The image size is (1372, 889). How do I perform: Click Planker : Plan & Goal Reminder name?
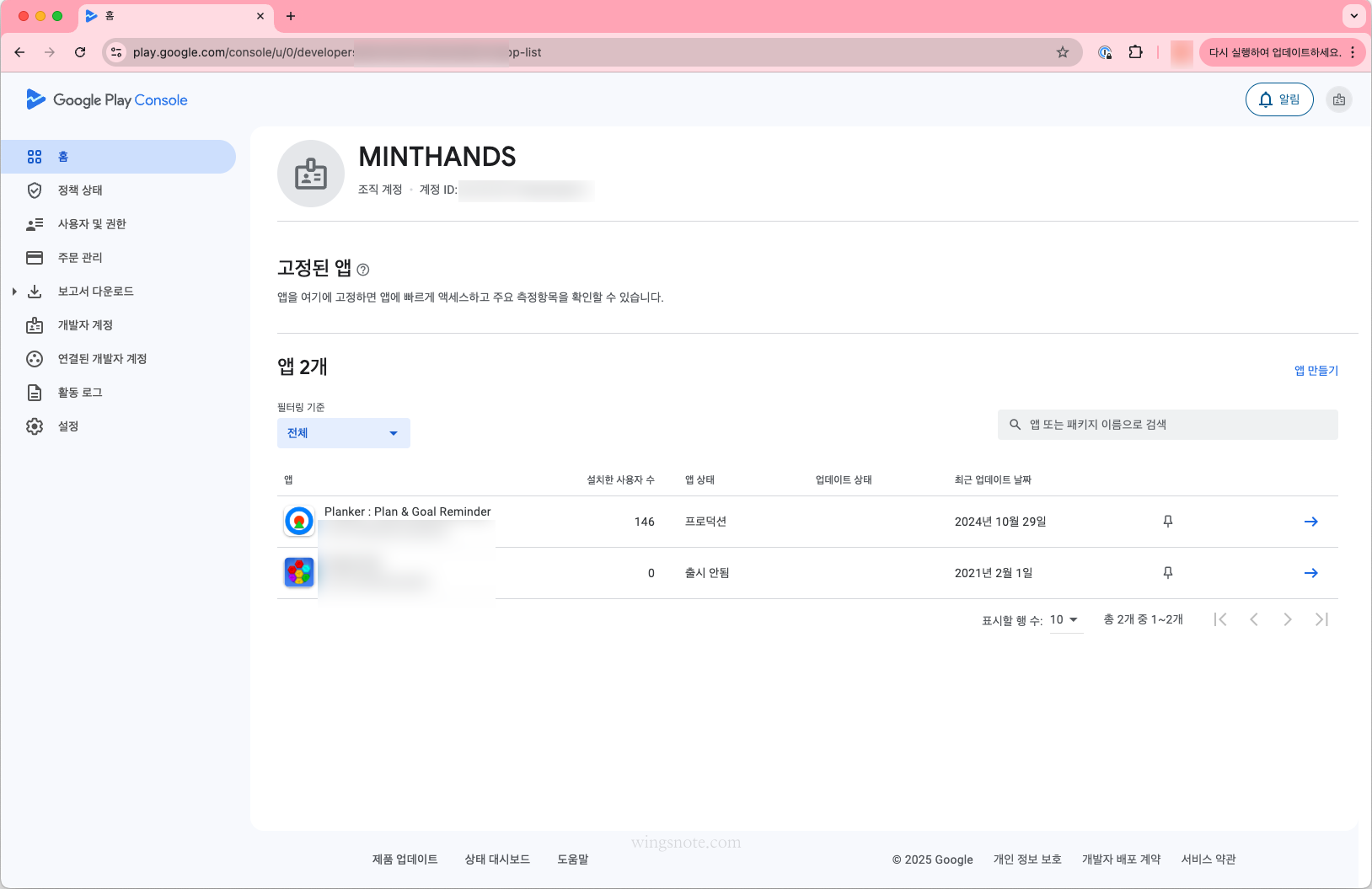click(408, 511)
